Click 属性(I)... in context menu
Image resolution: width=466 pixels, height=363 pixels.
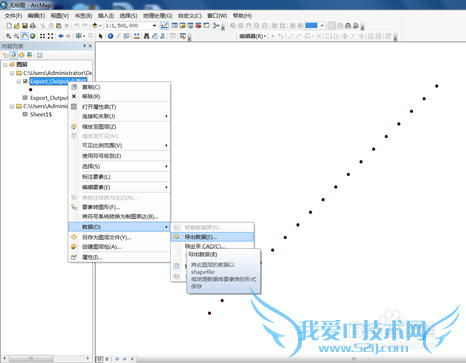(x=119, y=257)
